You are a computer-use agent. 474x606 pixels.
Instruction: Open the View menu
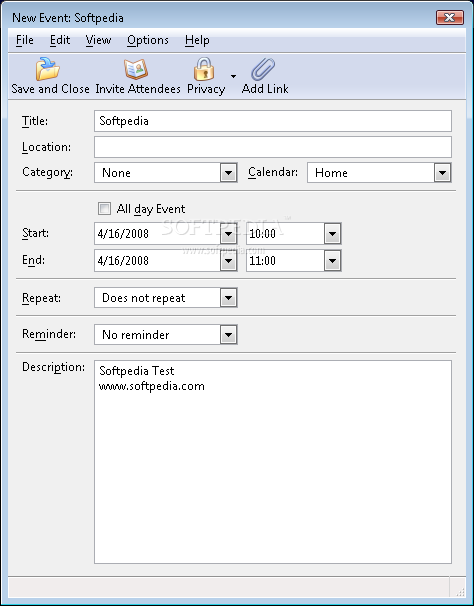[x=98, y=40]
